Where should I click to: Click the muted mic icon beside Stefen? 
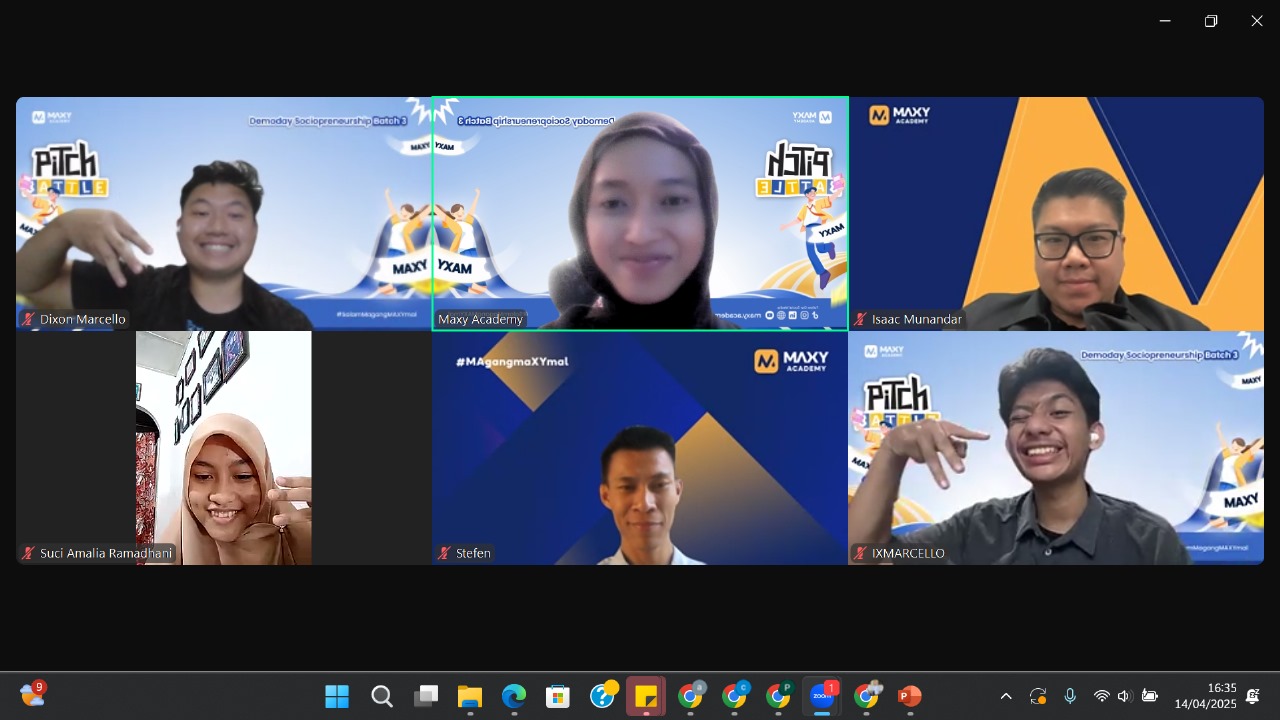(444, 553)
